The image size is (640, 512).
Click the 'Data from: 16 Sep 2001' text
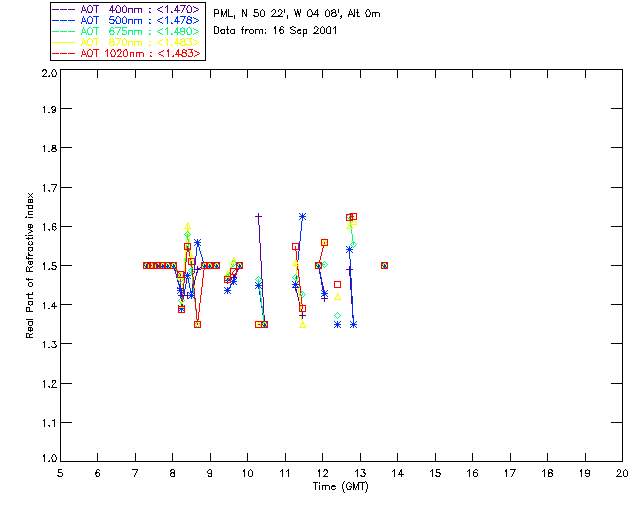click(x=275, y=31)
